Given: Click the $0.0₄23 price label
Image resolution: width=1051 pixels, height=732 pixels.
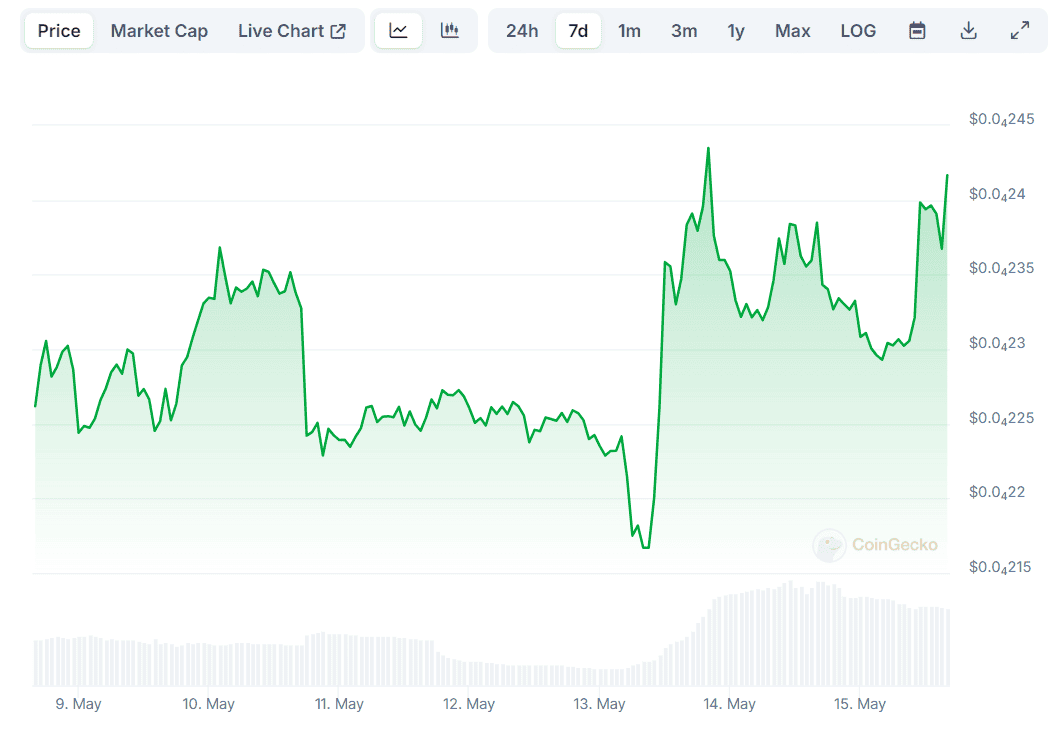Looking at the screenshot, I should pos(997,343).
